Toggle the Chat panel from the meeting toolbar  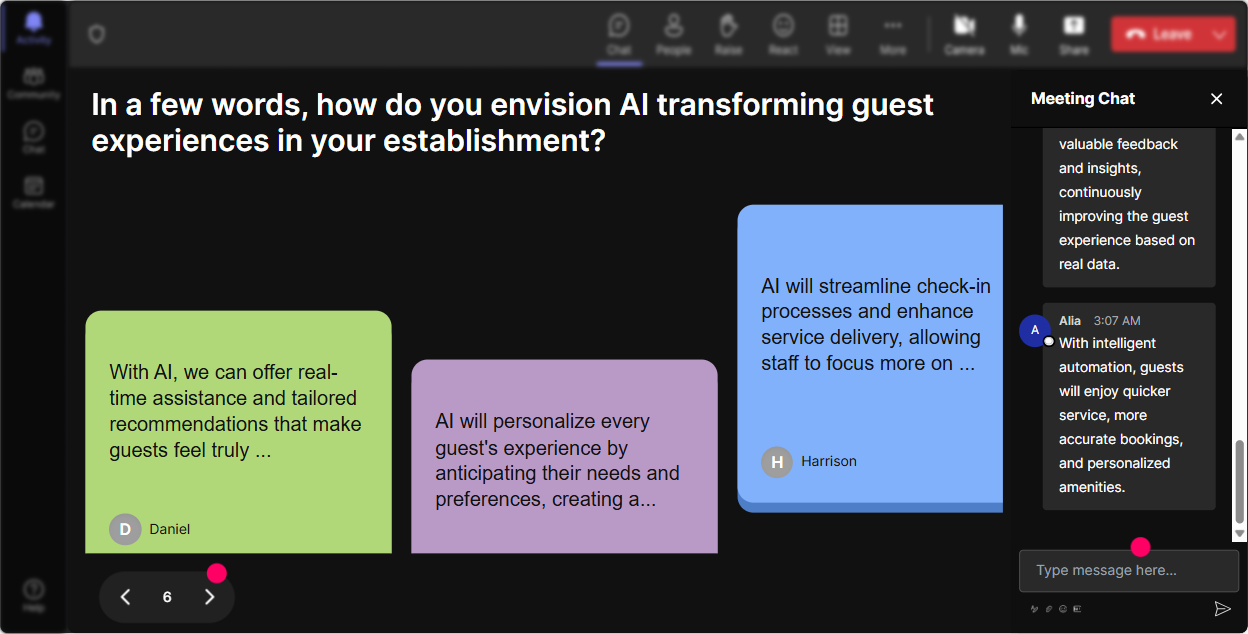coord(619,34)
